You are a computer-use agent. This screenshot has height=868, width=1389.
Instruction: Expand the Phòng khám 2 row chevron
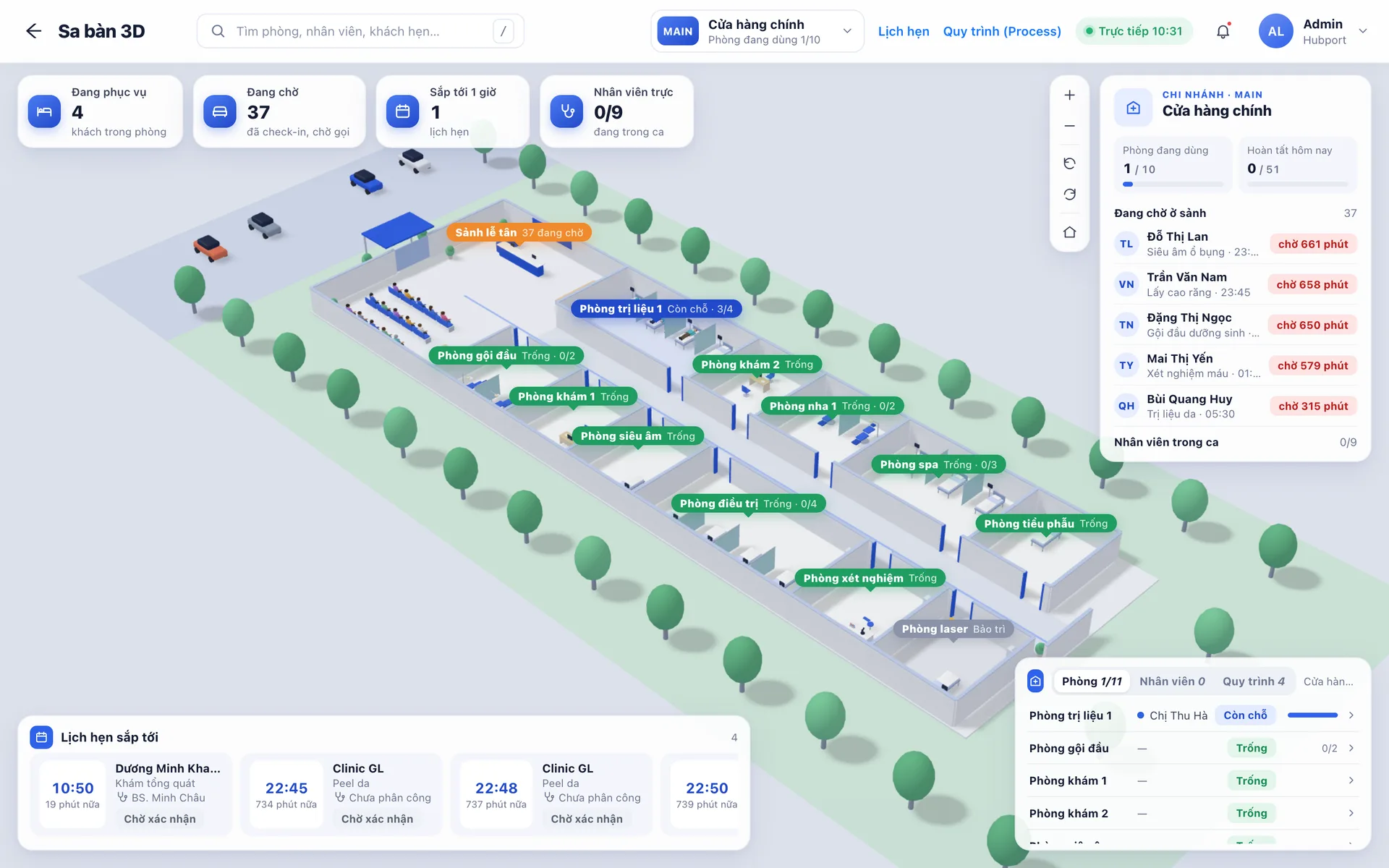[1351, 813]
